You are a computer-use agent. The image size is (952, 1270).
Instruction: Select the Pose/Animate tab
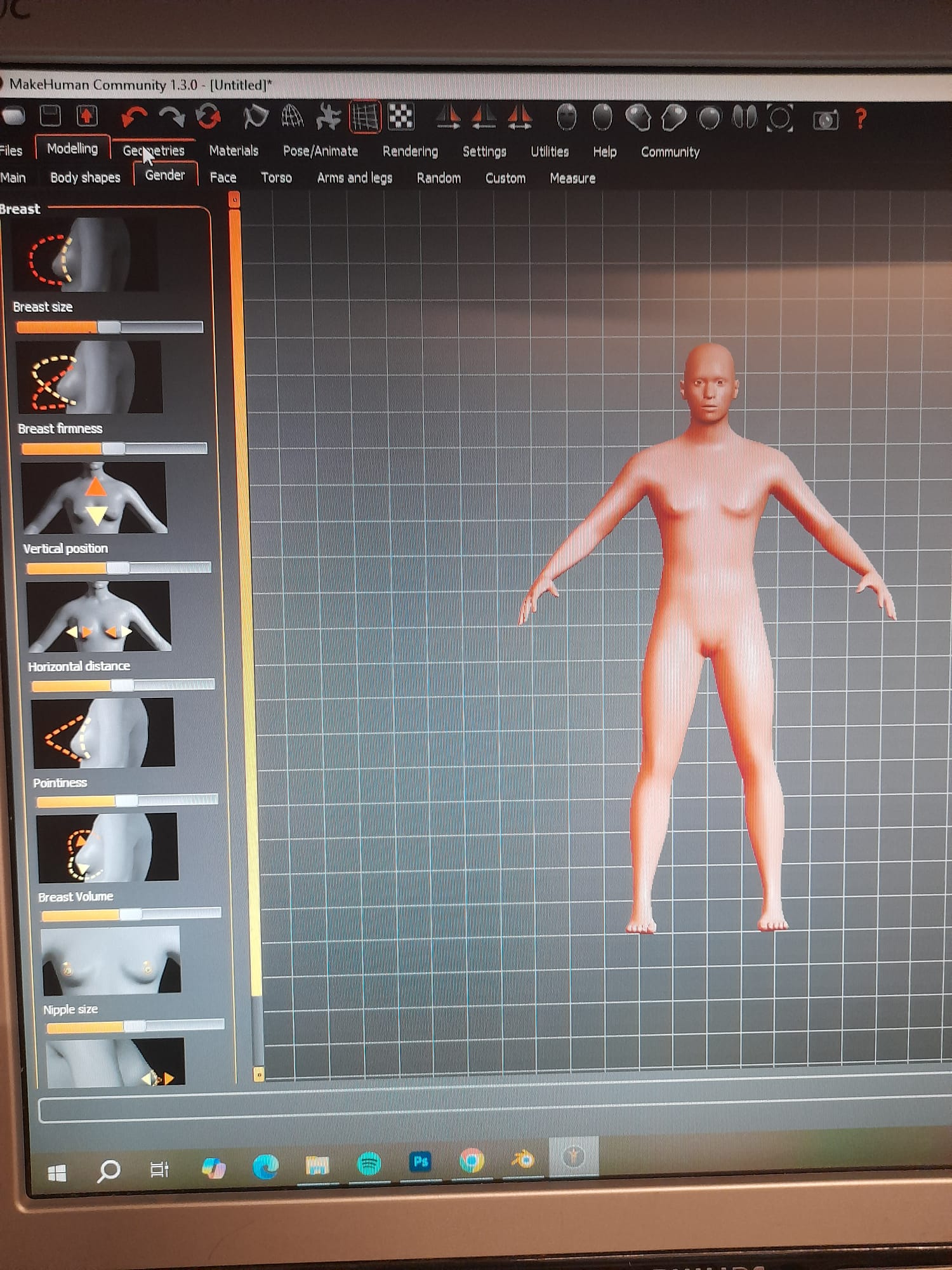[321, 151]
